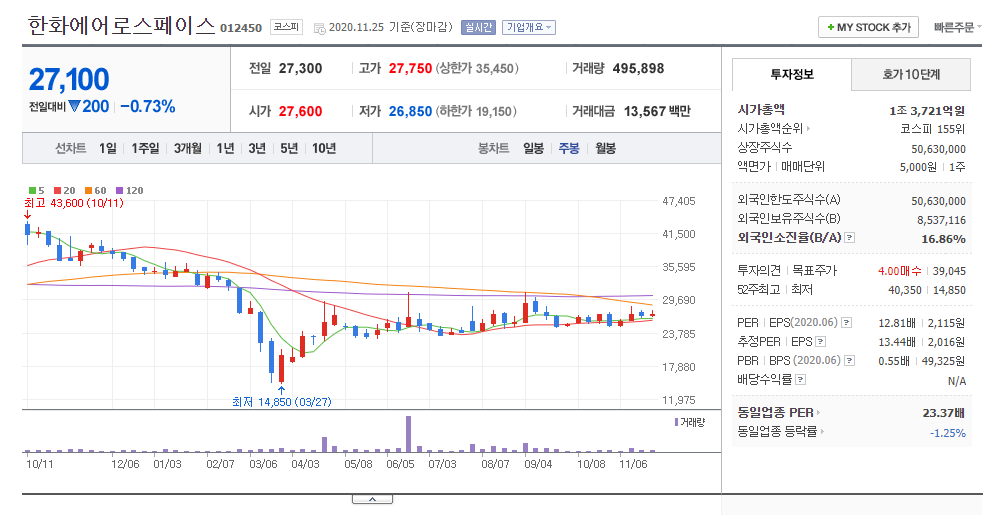Viewport: 987px width, 515px height.
Task: Click the current price 27,100
Action: coord(69,80)
